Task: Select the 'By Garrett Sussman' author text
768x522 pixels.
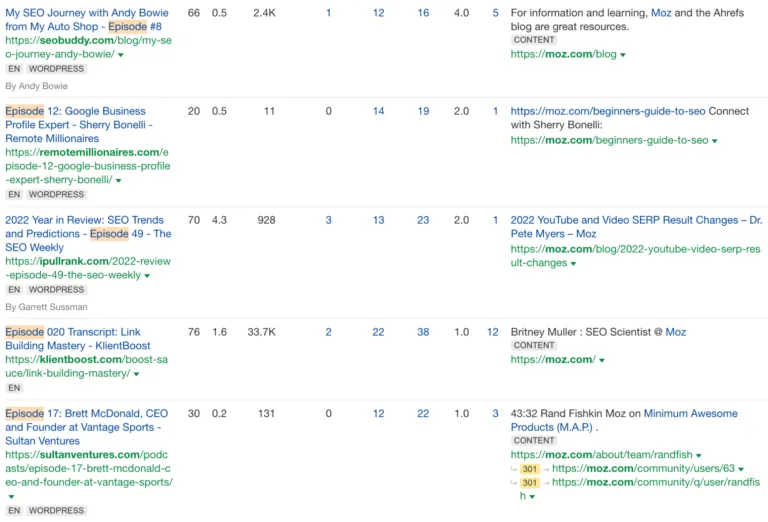Action: pyautogui.click(x=47, y=307)
